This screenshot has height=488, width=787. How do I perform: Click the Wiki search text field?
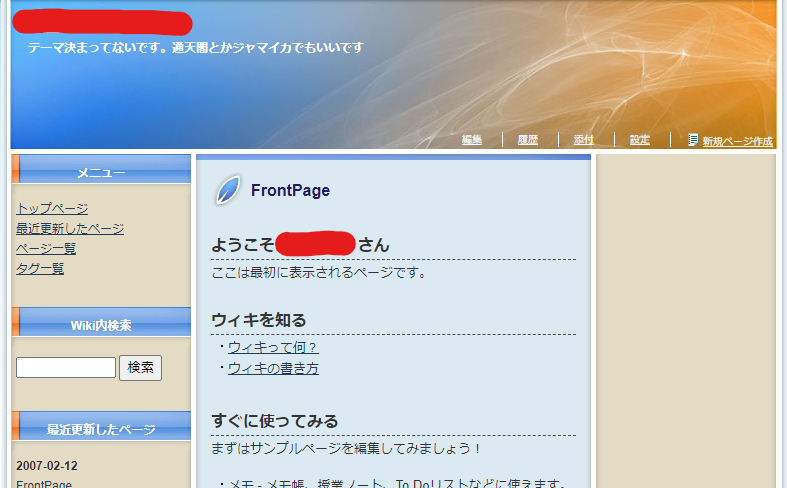[x=66, y=368]
